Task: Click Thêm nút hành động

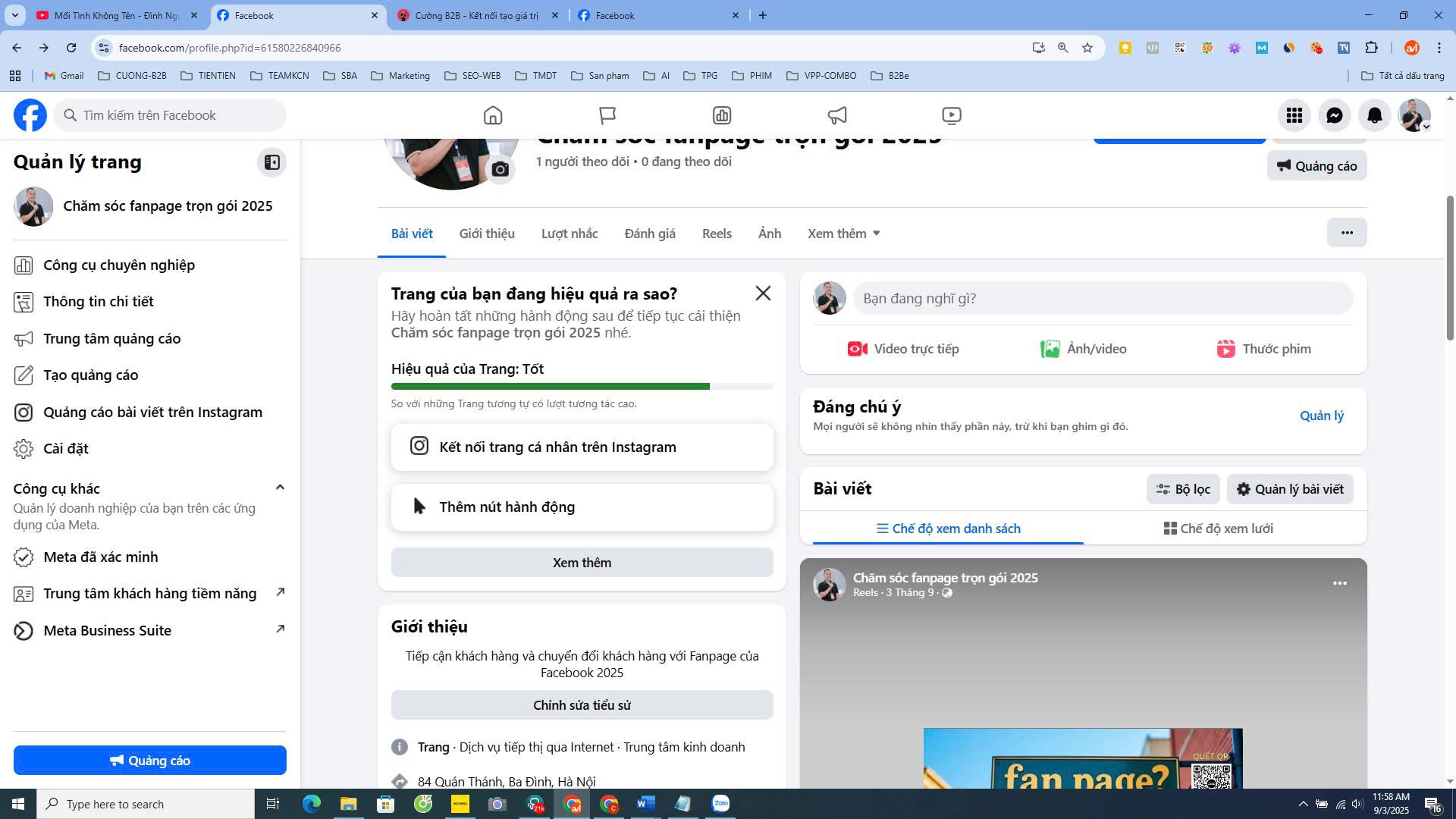Action: 582,507
